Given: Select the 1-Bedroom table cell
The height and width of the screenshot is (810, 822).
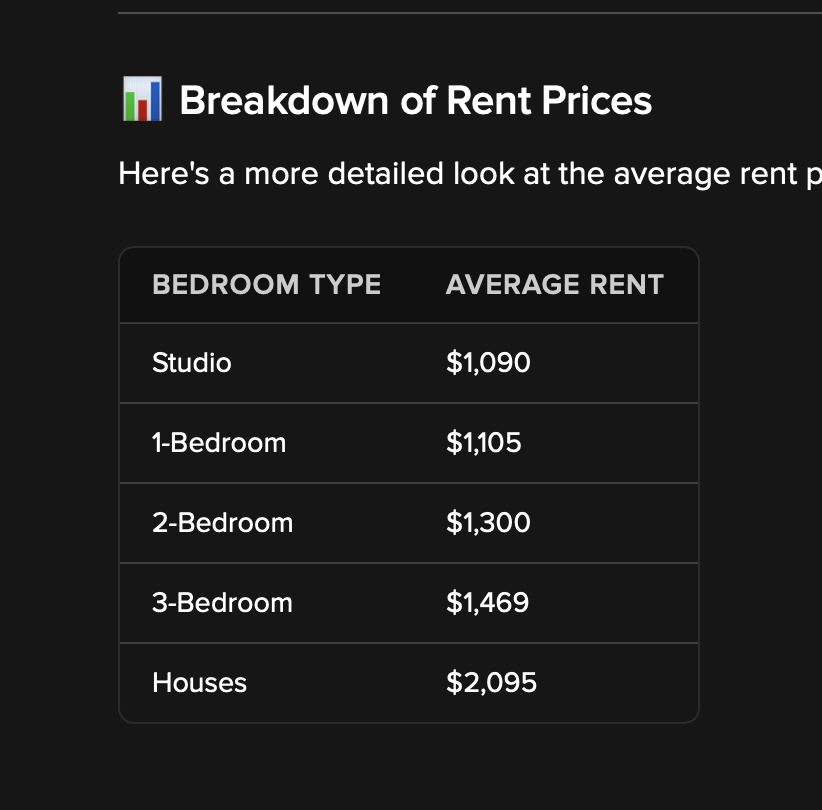Looking at the screenshot, I should 219,443.
